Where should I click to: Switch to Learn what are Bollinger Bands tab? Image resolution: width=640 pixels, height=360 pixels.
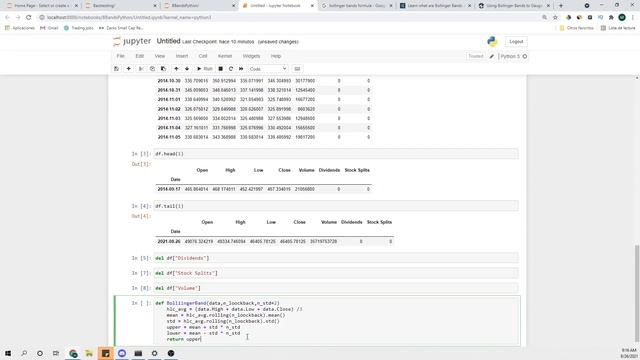pyautogui.click(x=435, y=6)
